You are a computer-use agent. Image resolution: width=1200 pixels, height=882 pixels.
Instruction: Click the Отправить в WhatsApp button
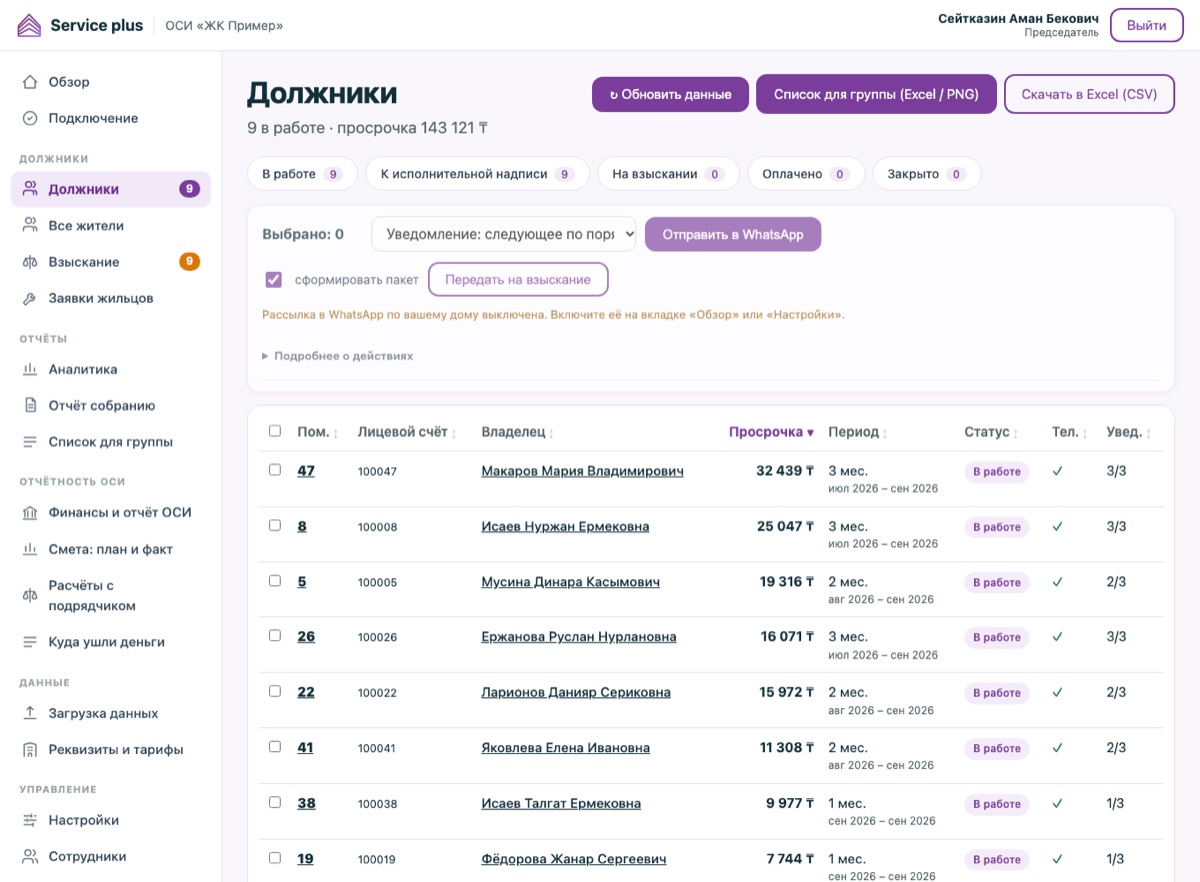[733, 234]
